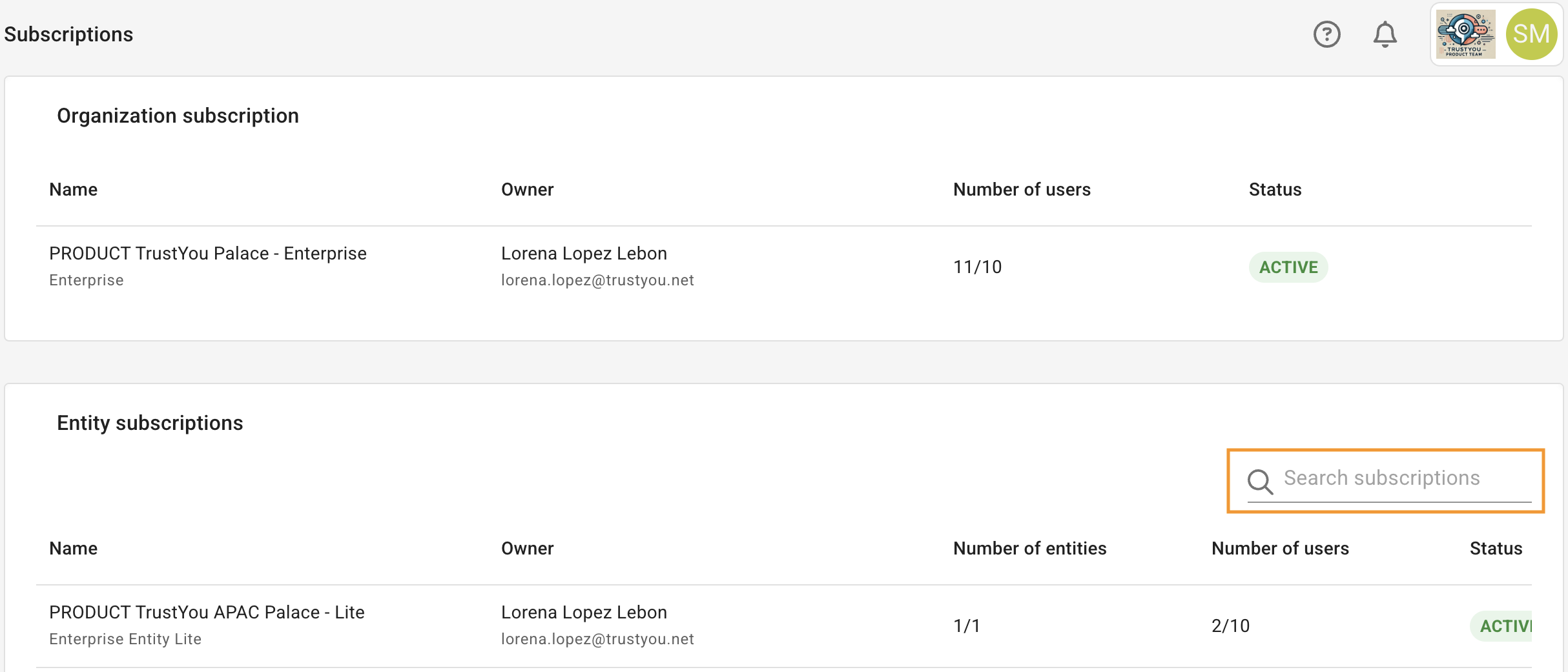This screenshot has width=1568, height=672.
Task: Click the ACTIVE badge for APAC Palace Lite
Action: (x=1501, y=626)
